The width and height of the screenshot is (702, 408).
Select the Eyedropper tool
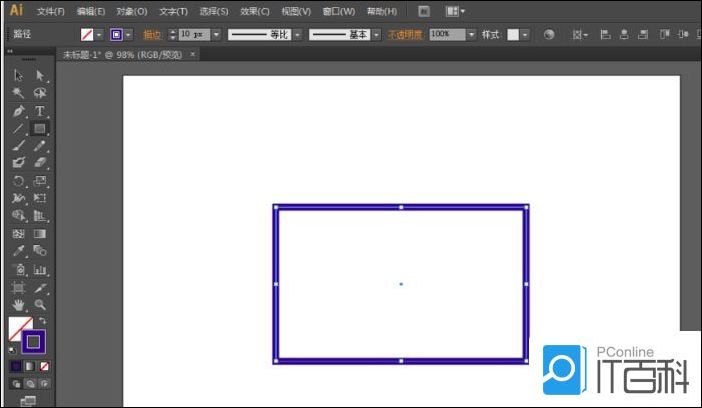(x=18, y=251)
